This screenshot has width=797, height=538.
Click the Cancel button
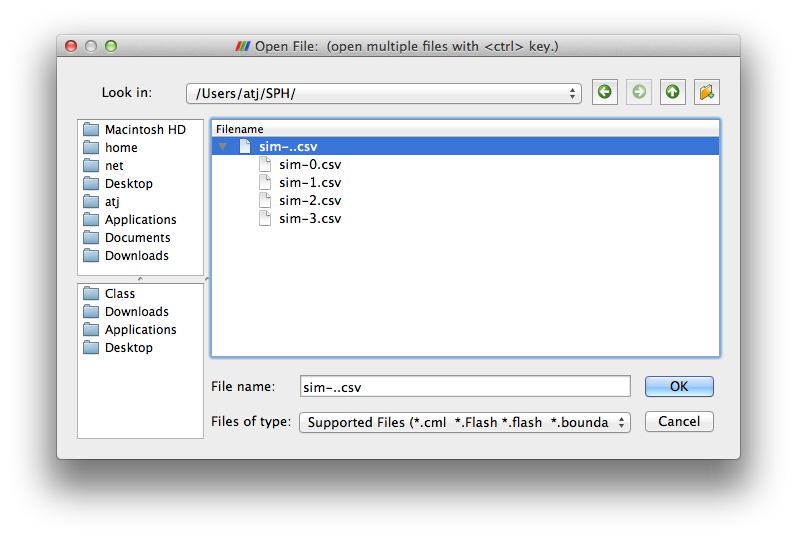tap(679, 421)
